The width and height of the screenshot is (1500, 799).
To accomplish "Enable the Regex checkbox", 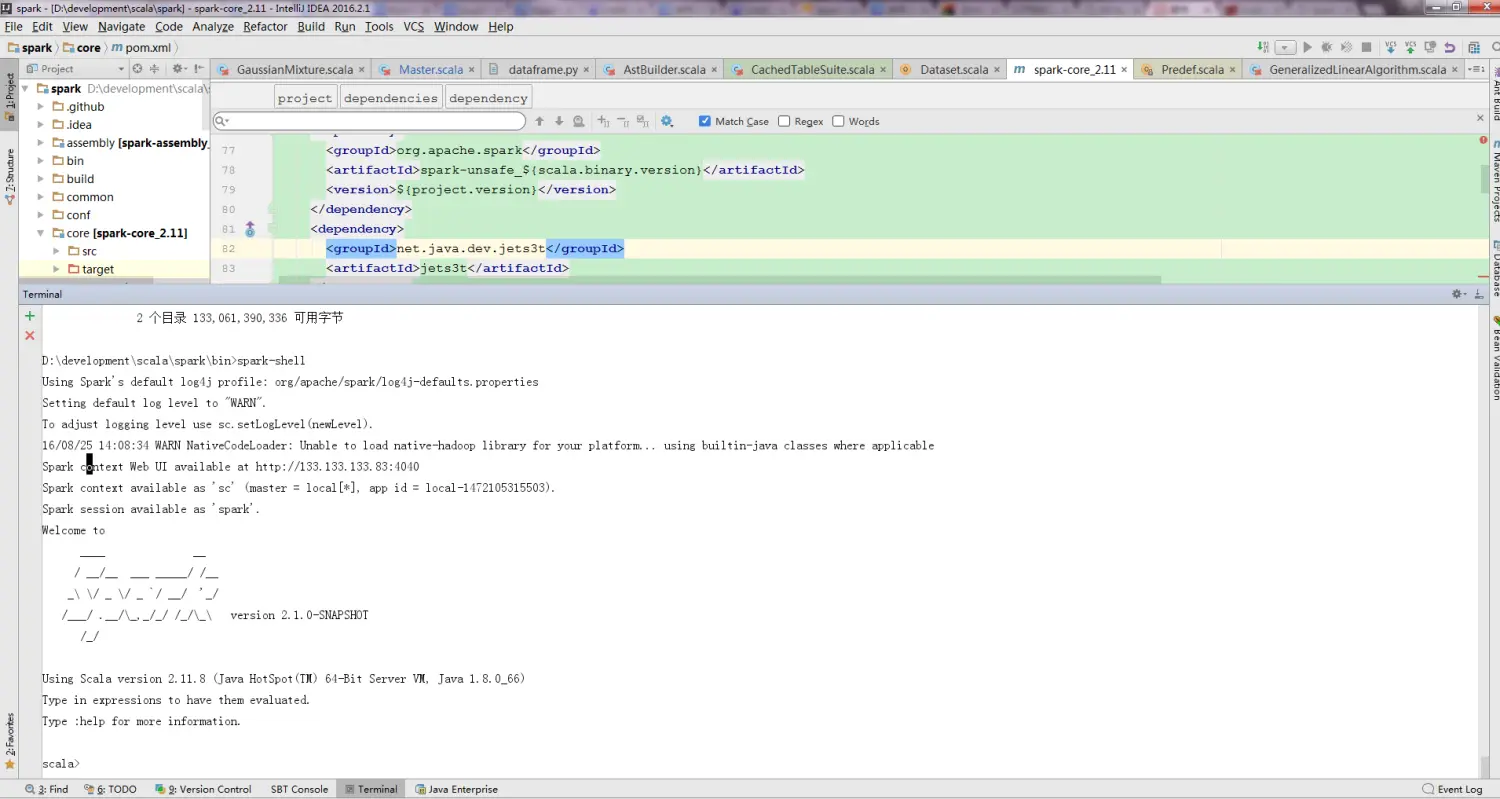I will point(784,121).
